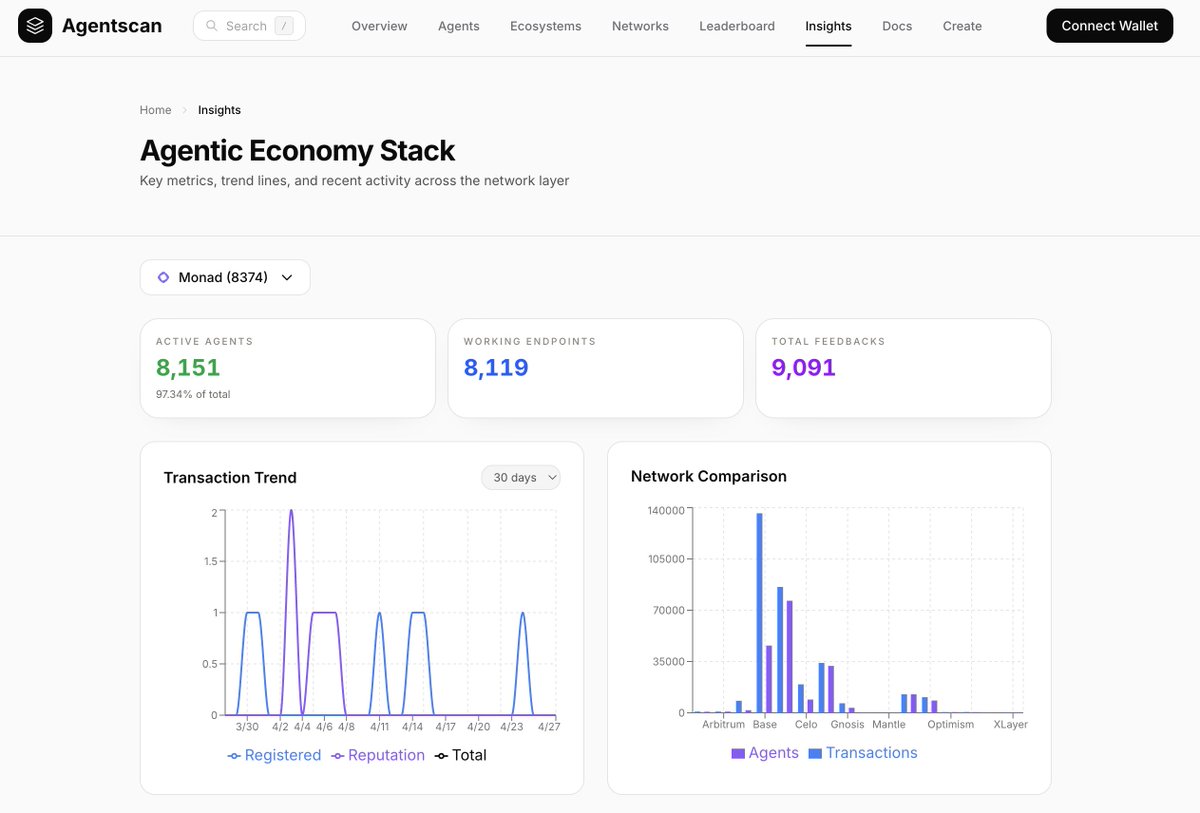Click the Home breadcrumb link
Screen dimensions: 1200x813
click(x=155, y=110)
